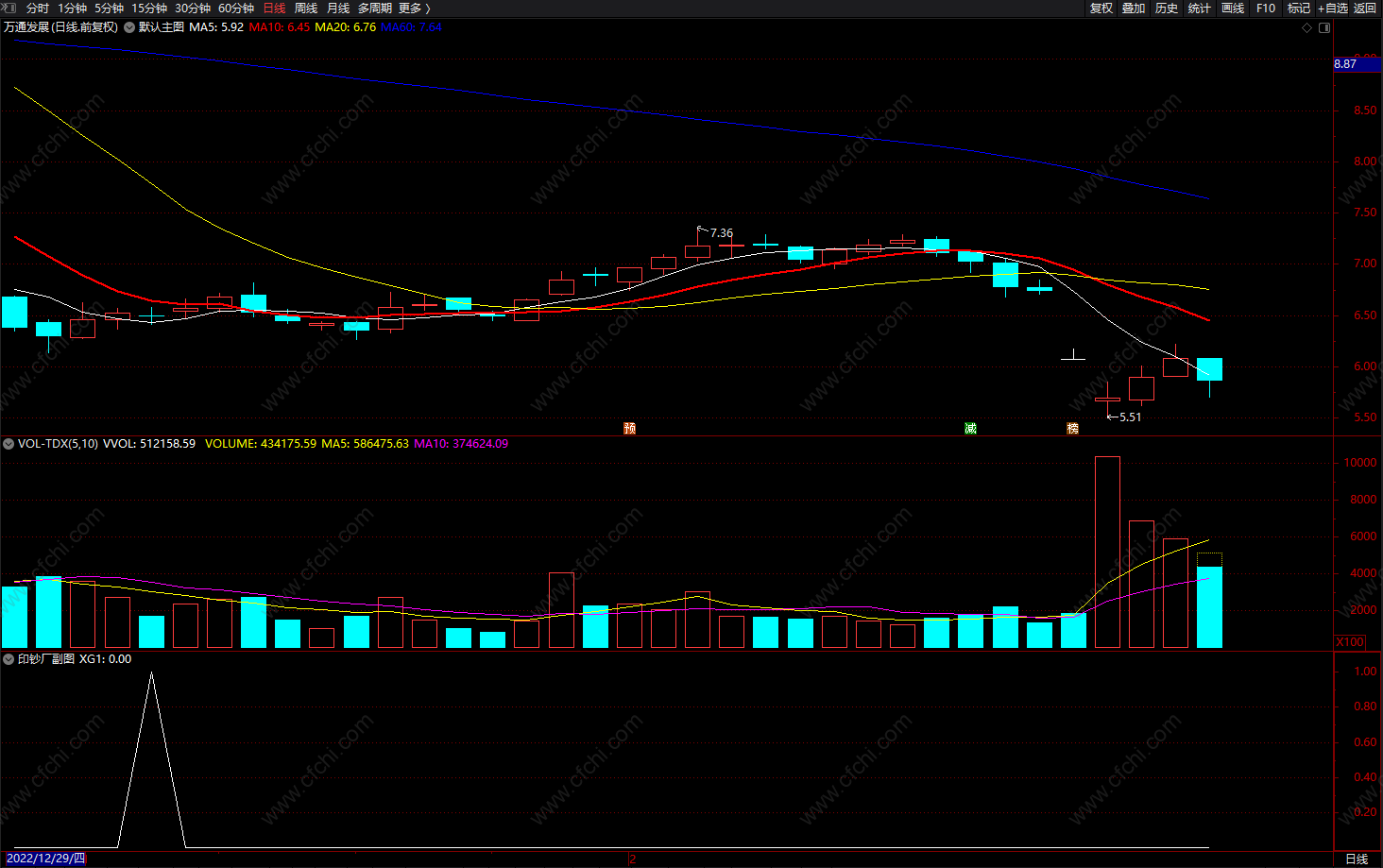Click the VOLUME: 434175.59 value

pyautogui.click(x=261, y=443)
